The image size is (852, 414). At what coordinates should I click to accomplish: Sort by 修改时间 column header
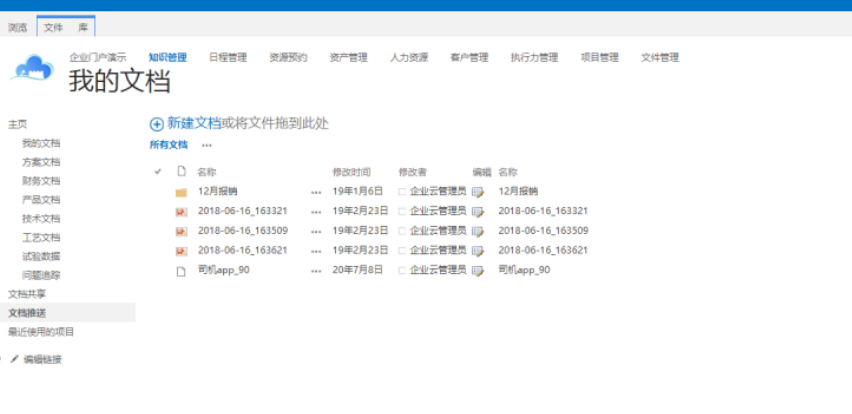click(x=352, y=172)
